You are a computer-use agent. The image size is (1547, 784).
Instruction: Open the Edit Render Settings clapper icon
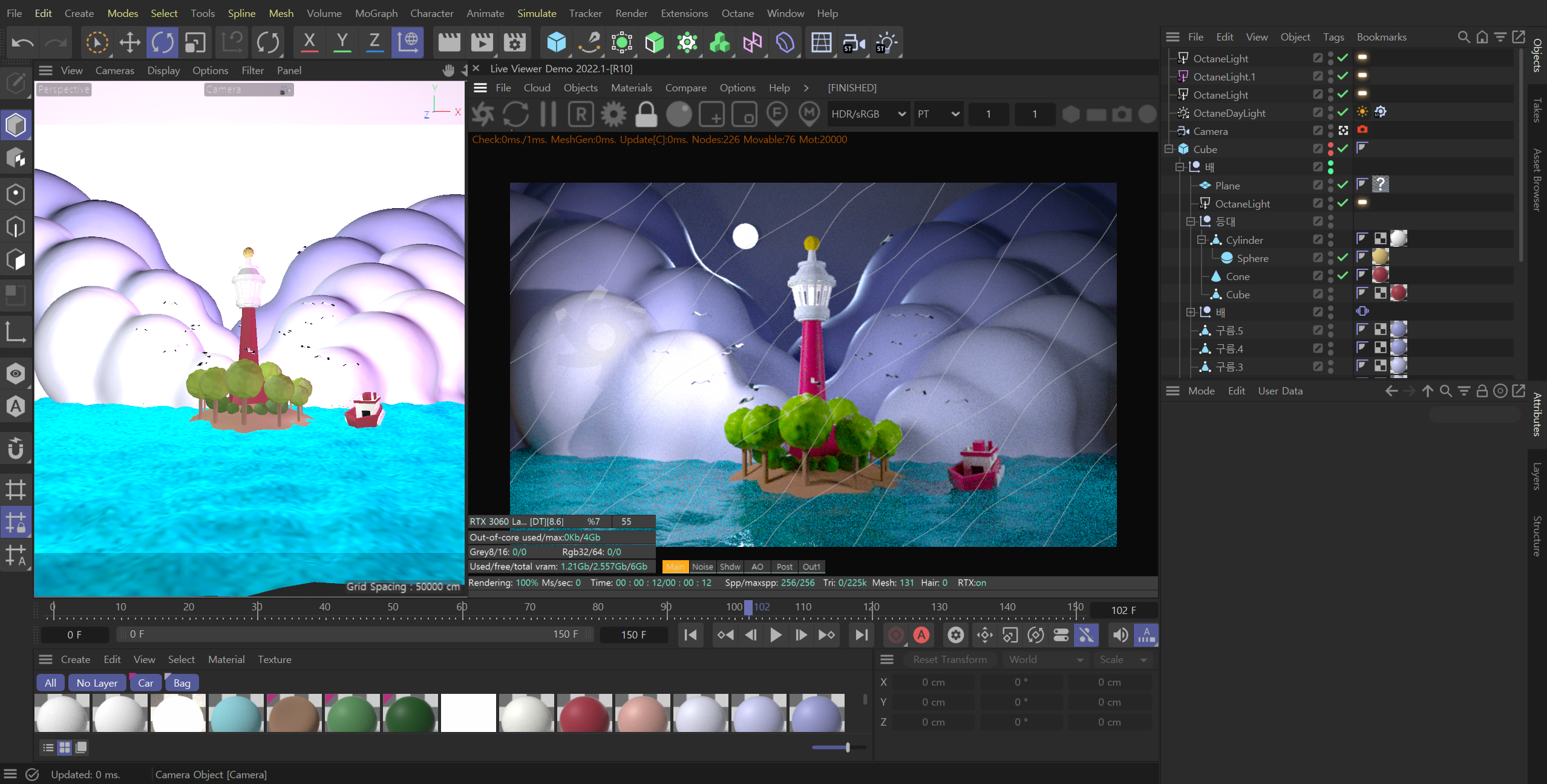click(515, 42)
